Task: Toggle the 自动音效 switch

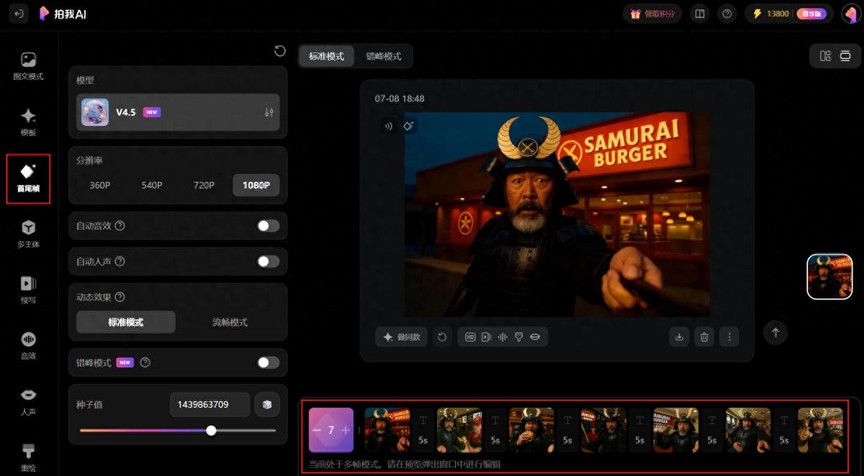Action: click(268, 226)
